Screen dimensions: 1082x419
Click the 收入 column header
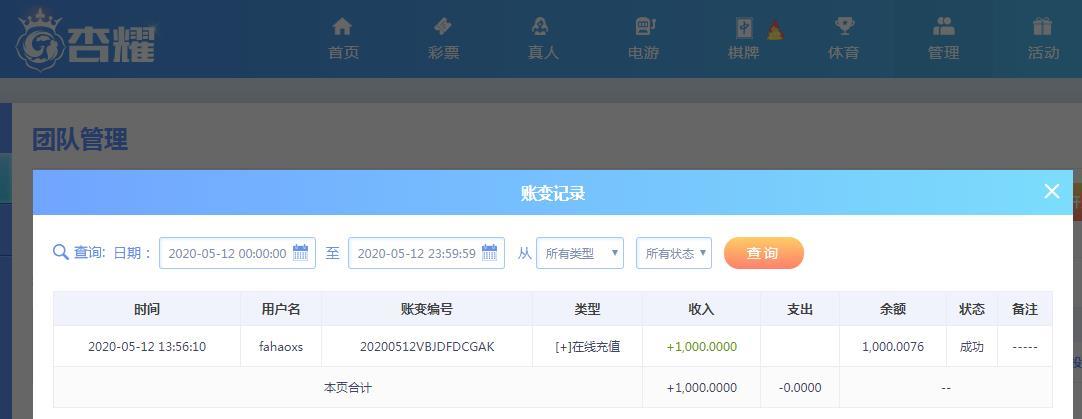(x=701, y=309)
